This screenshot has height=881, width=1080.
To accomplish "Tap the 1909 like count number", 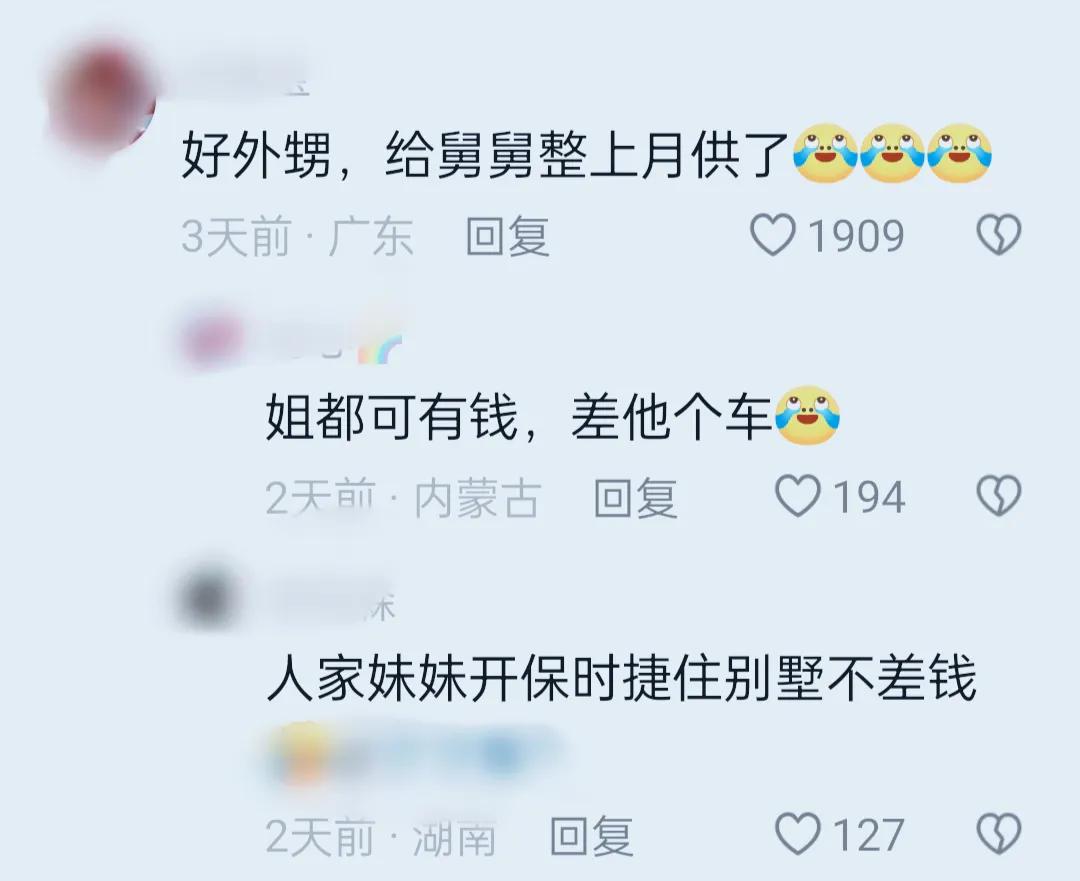I will tap(855, 236).
